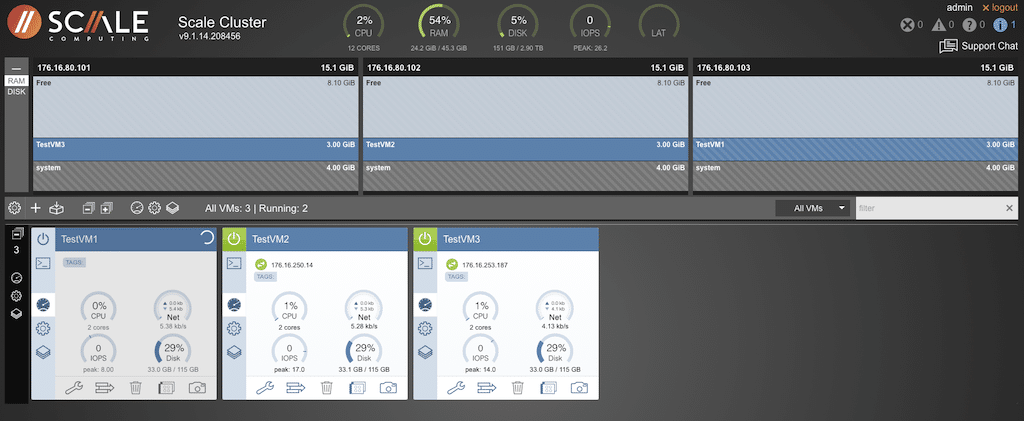Viewport: 1024px width, 421px height.
Task: Click the import VM box icon
Action: coord(57,208)
